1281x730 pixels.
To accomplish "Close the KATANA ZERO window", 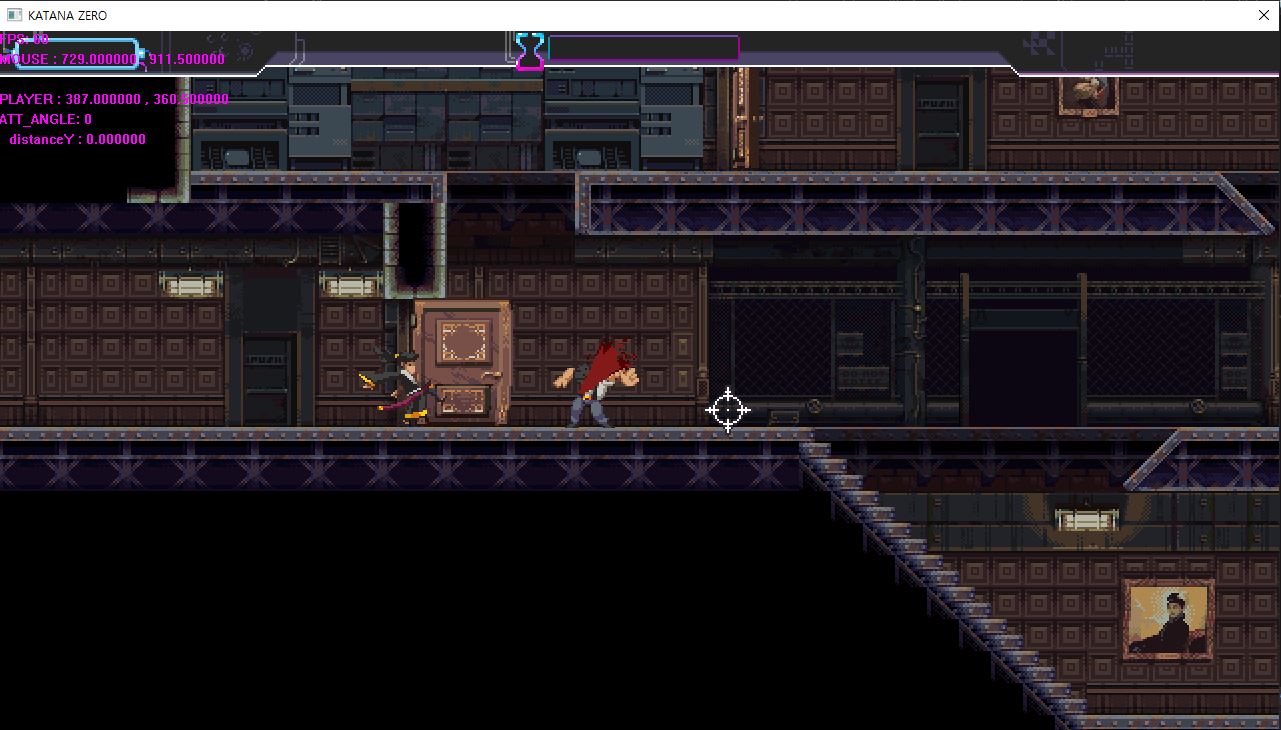I will pyautogui.click(x=1263, y=15).
